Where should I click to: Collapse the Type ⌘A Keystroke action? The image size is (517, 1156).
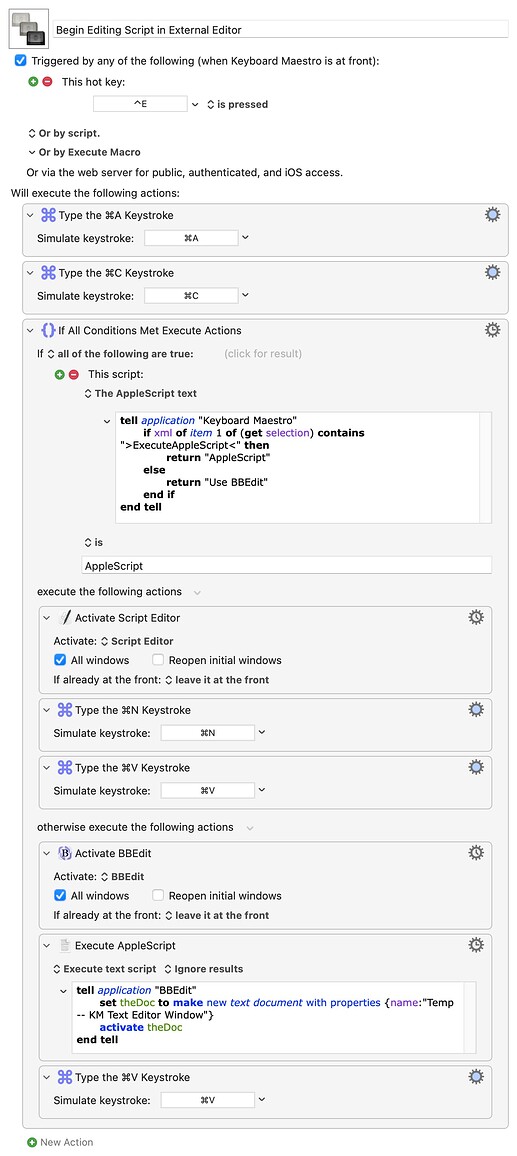(30, 215)
